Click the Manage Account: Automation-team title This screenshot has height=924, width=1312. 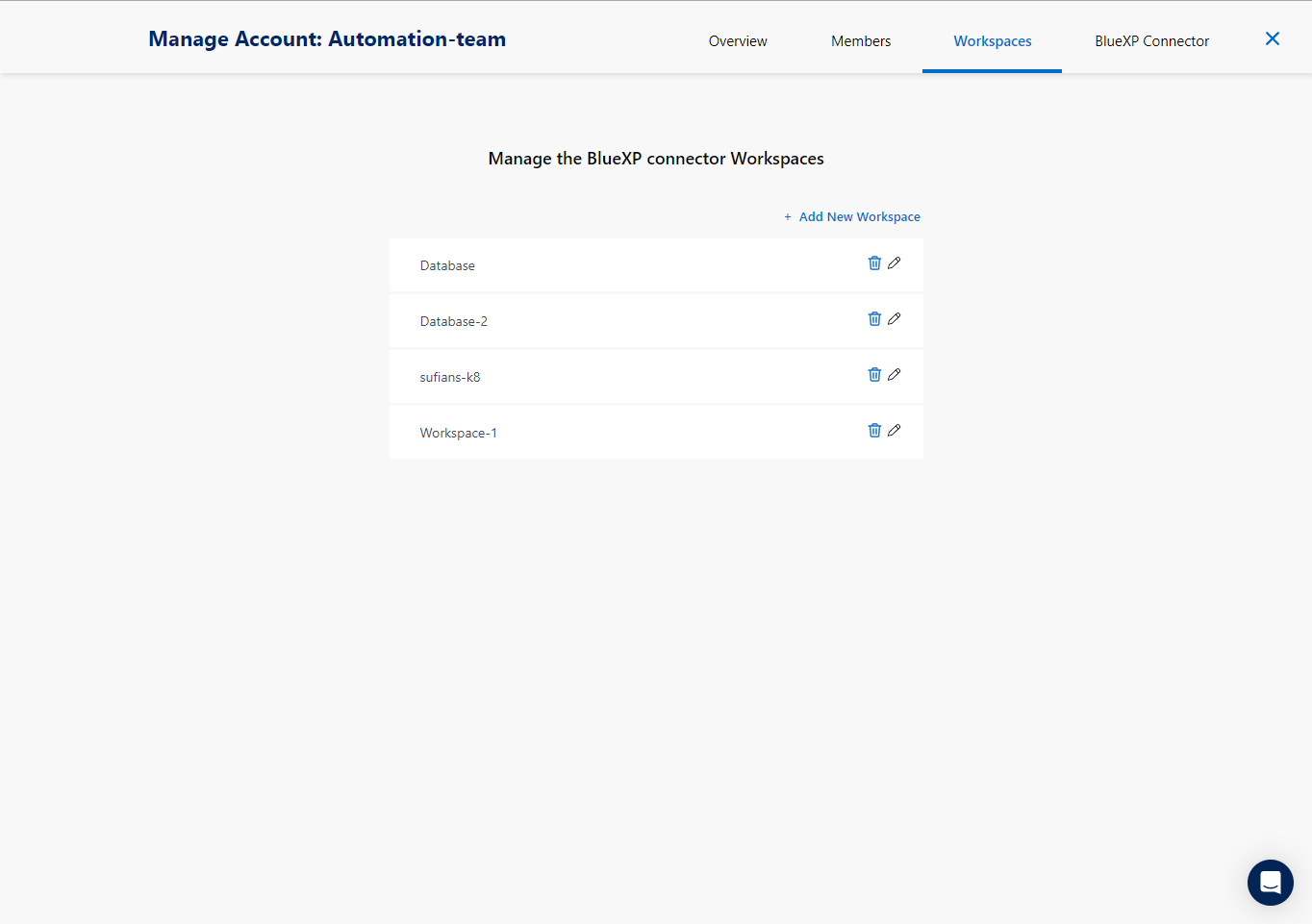click(327, 39)
